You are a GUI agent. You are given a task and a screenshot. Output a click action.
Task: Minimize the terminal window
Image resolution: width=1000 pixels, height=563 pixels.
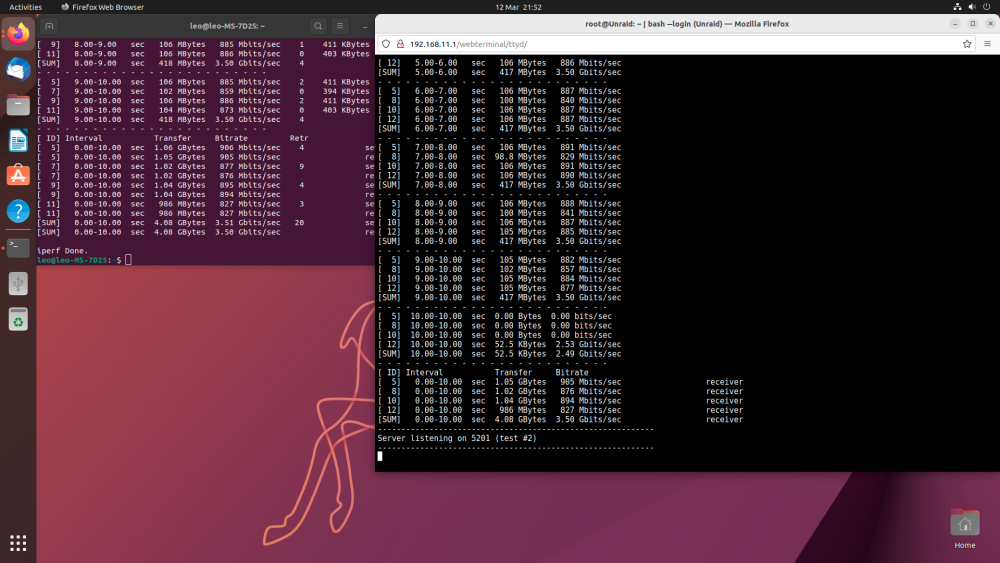tap(365, 26)
